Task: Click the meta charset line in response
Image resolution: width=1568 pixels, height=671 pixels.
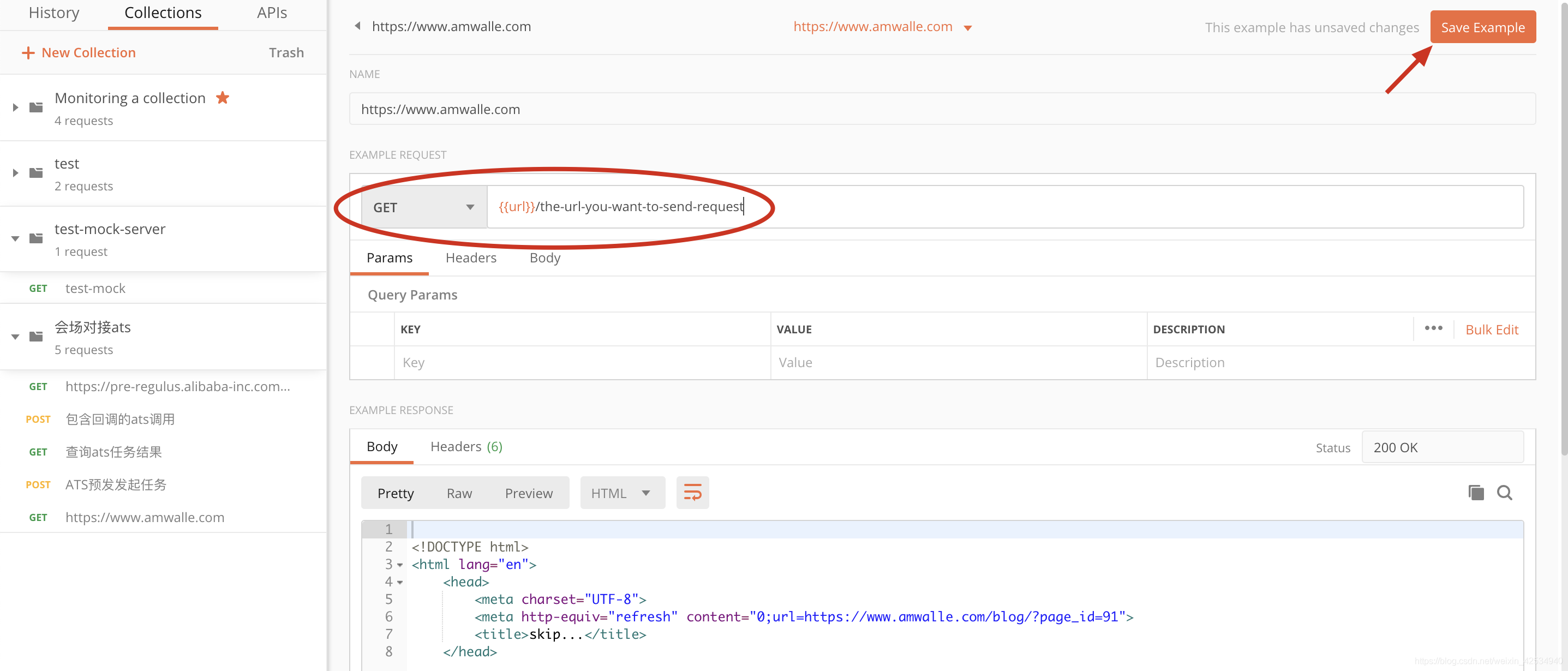Action: [560, 599]
